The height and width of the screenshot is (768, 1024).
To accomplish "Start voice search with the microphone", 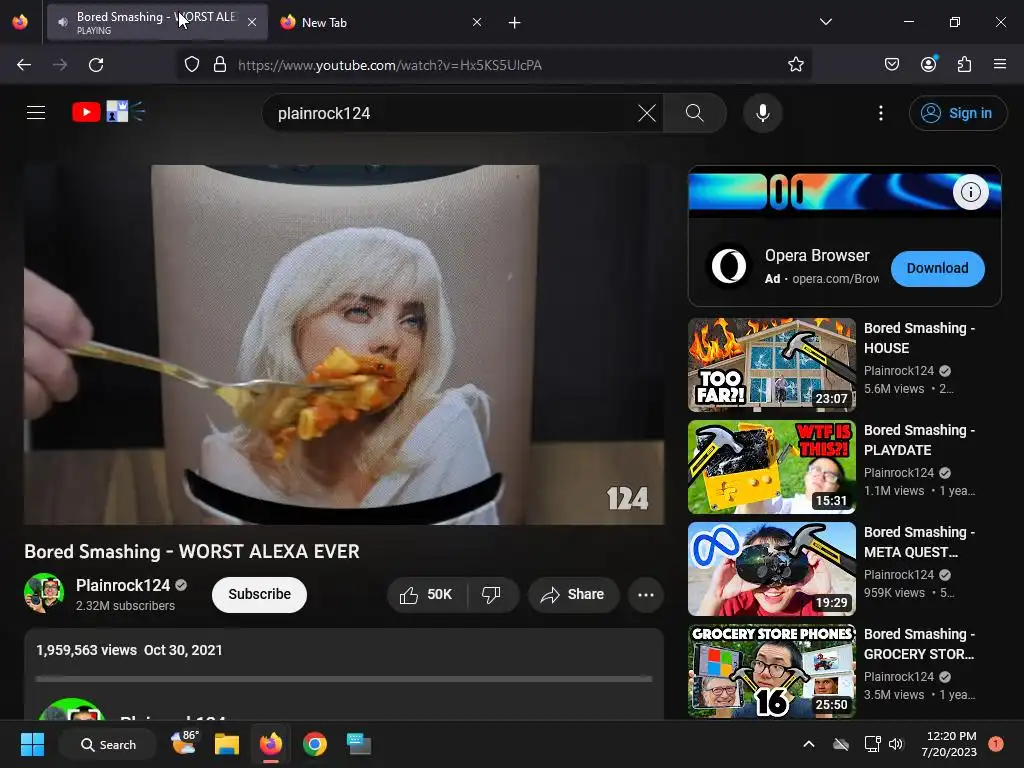I will pyautogui.click(x=763, y=114).
